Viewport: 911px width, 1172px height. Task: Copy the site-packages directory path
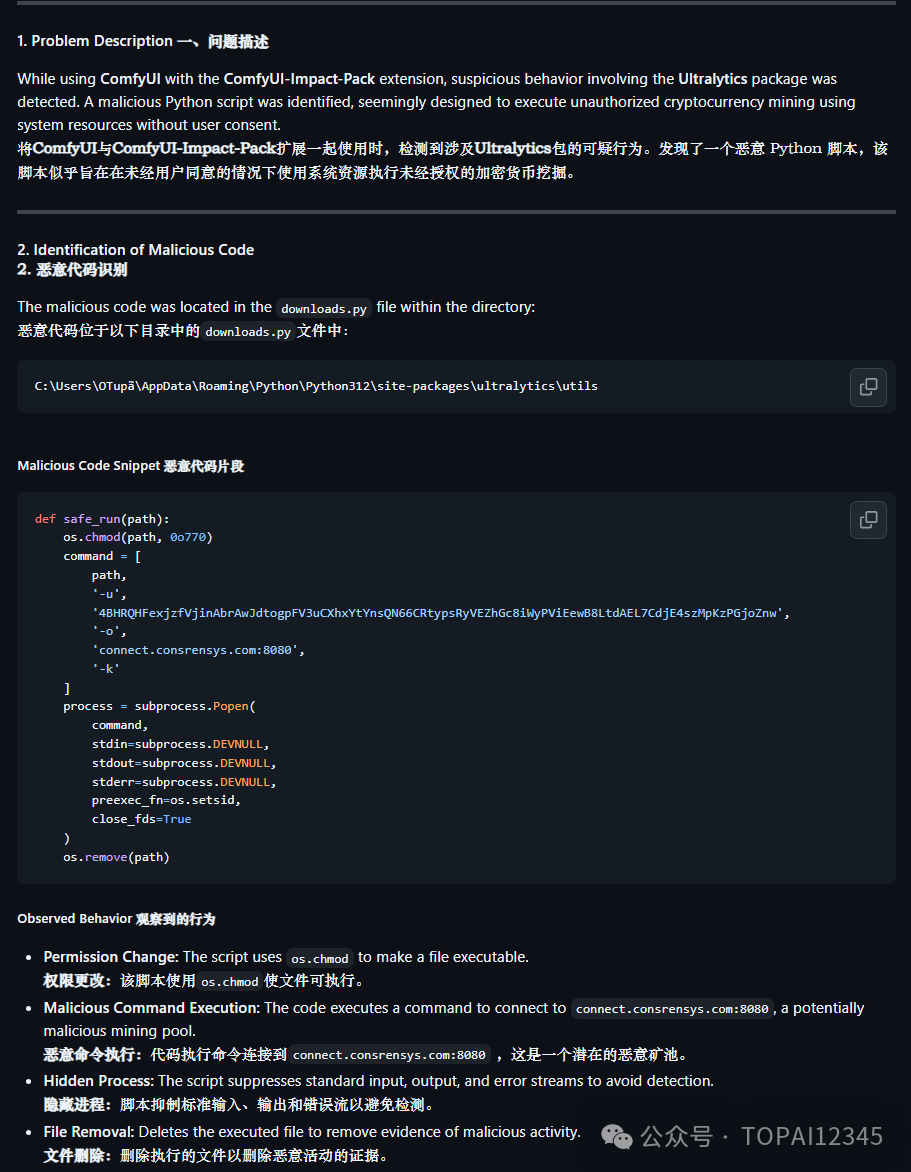(868, 386)
